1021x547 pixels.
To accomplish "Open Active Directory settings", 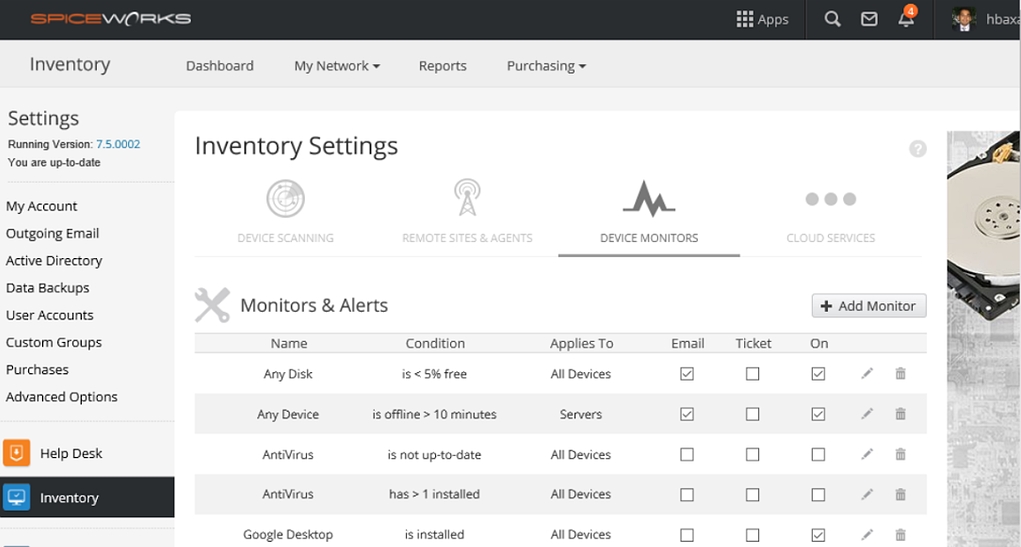I will [x=54, y=261].
